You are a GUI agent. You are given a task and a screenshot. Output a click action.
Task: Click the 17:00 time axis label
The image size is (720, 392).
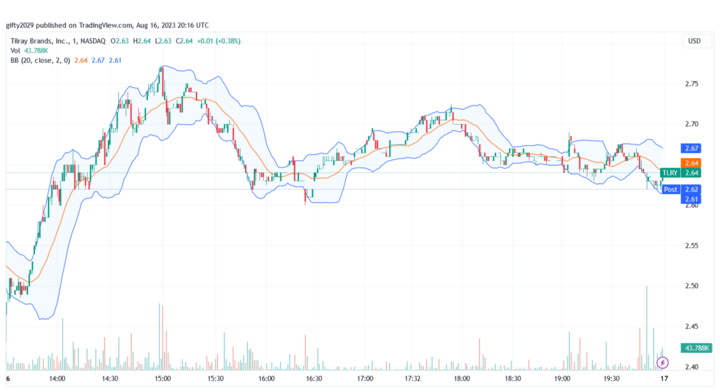click(365, 379)
